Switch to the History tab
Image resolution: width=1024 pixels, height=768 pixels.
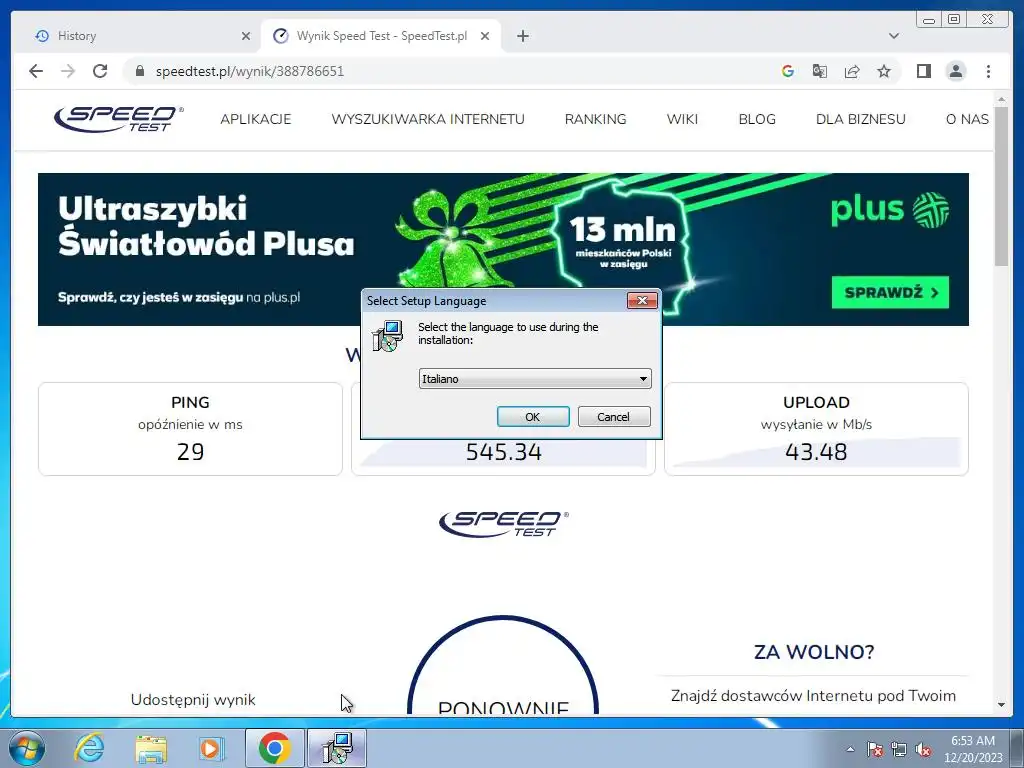tap(138, 36)
